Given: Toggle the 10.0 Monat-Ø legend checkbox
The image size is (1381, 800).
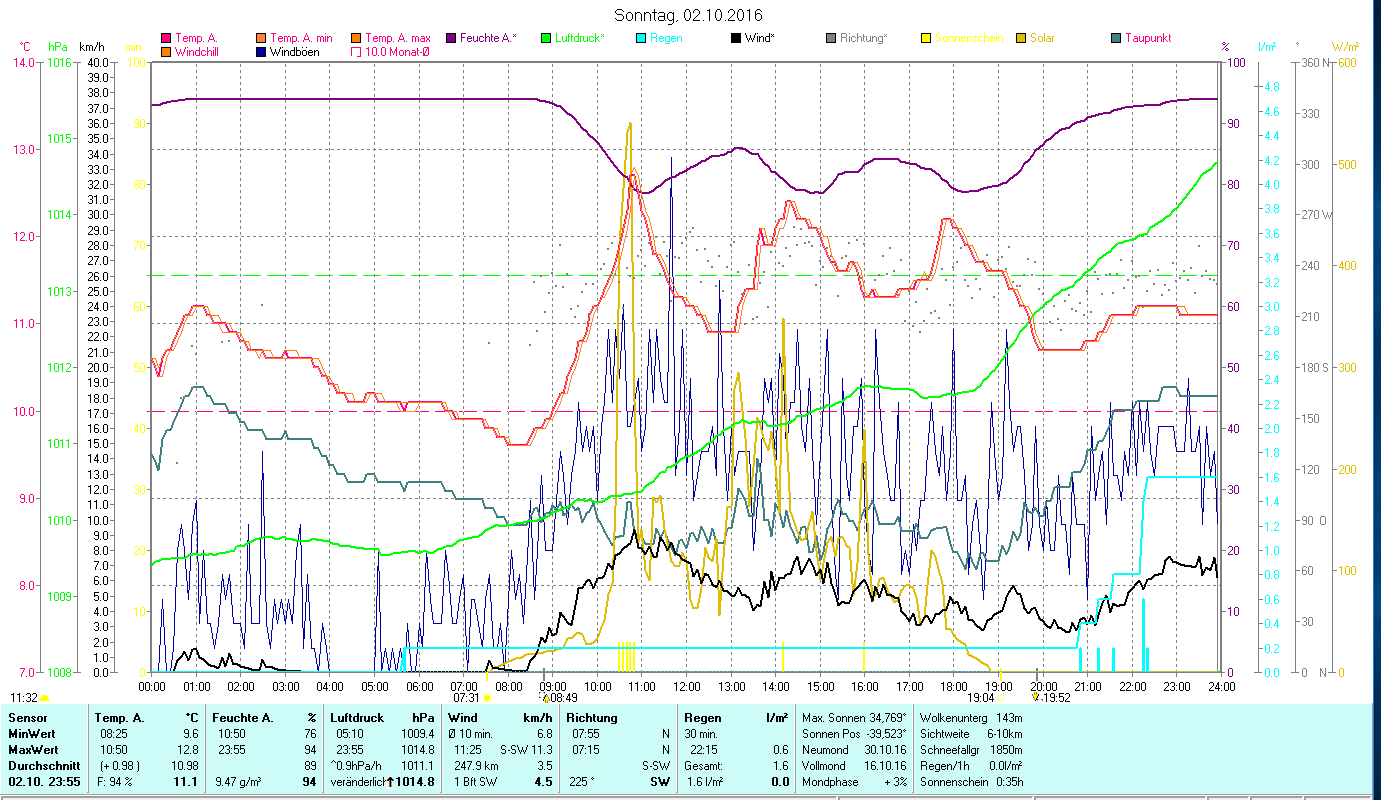Looking at the screenshot, I should 356,52.
